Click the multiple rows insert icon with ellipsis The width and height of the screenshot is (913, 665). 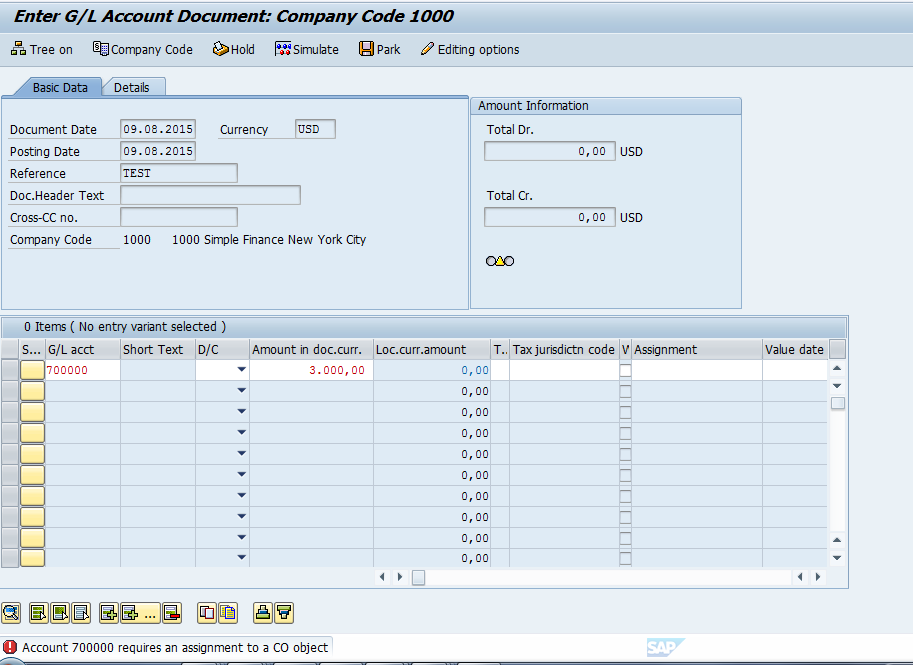tap(140, 613)
